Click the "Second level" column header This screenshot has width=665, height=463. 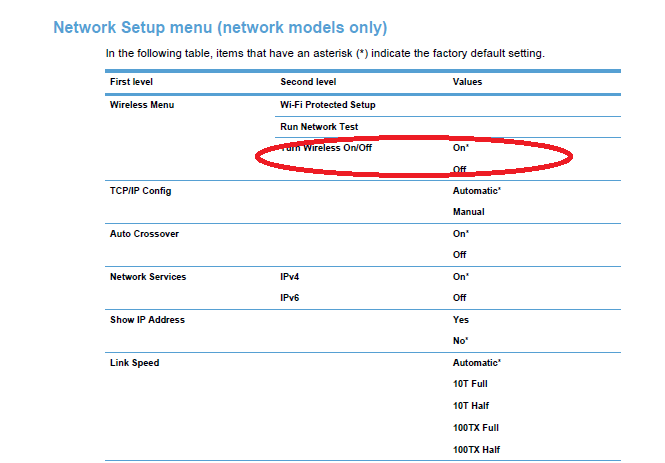coord(308,82)
